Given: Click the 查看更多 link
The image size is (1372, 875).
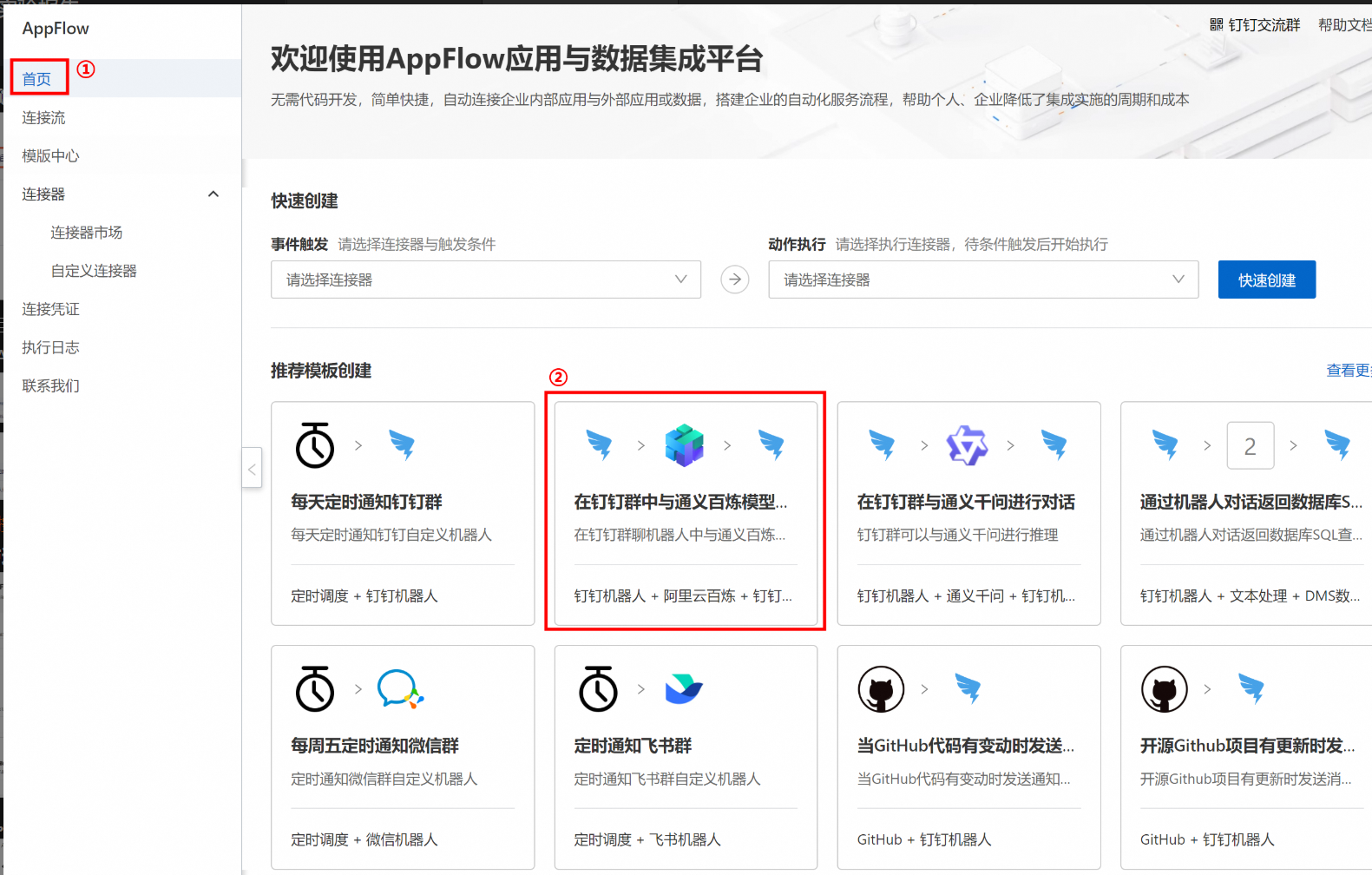Looking at the screenshot, I should 1349,371.
